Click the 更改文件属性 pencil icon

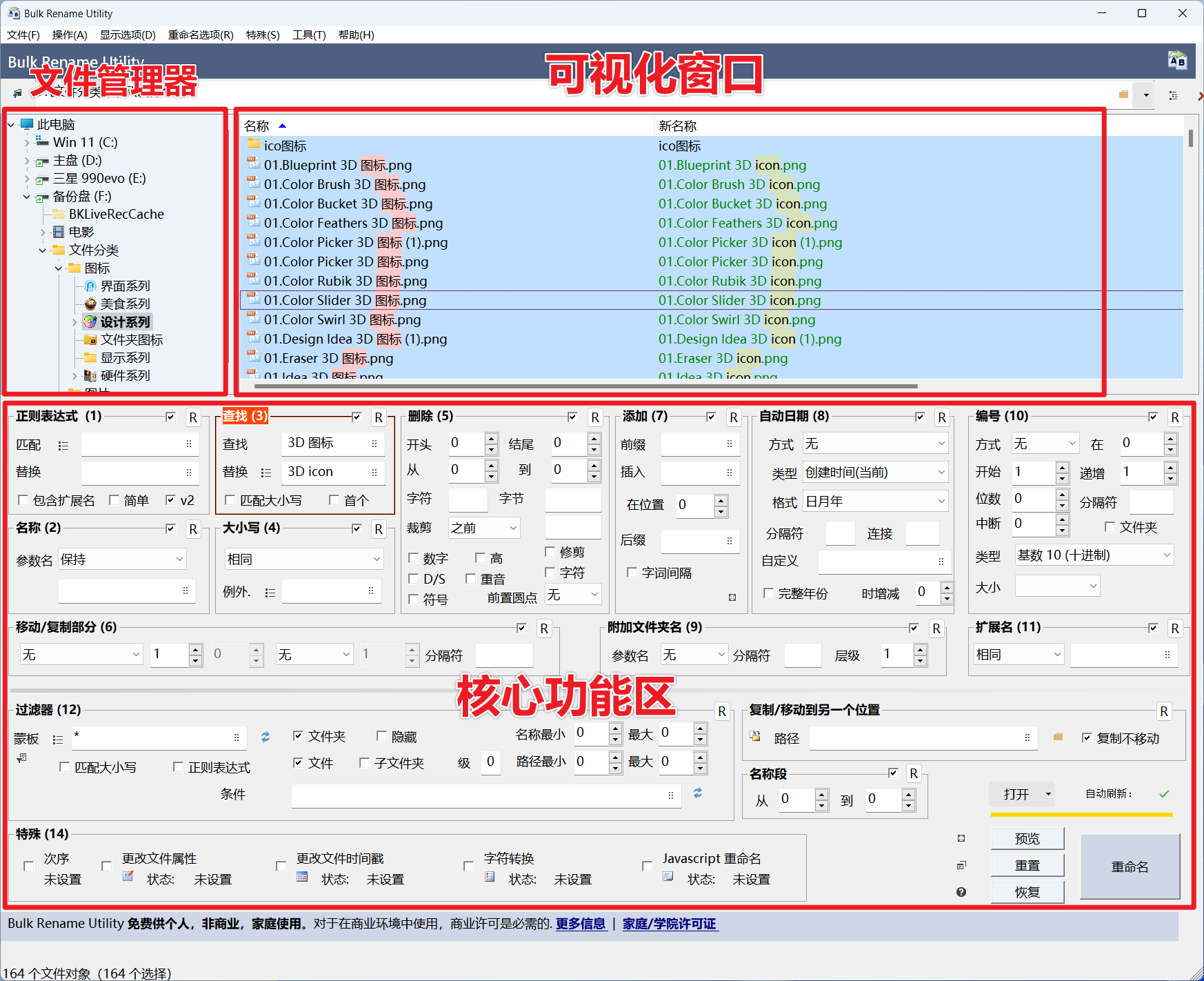coord(128,876)
